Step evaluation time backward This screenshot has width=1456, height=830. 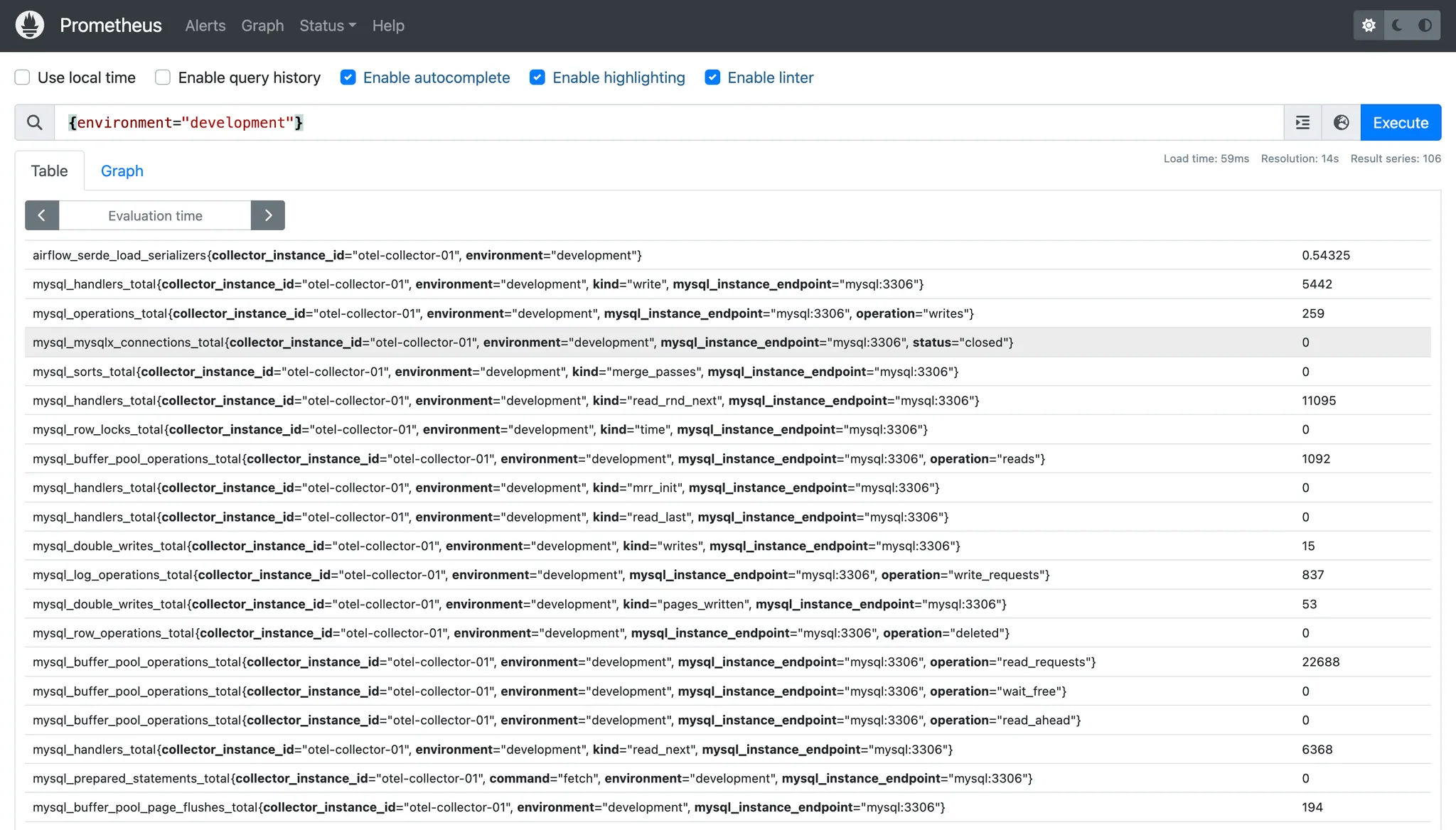[x=42, y=215]
